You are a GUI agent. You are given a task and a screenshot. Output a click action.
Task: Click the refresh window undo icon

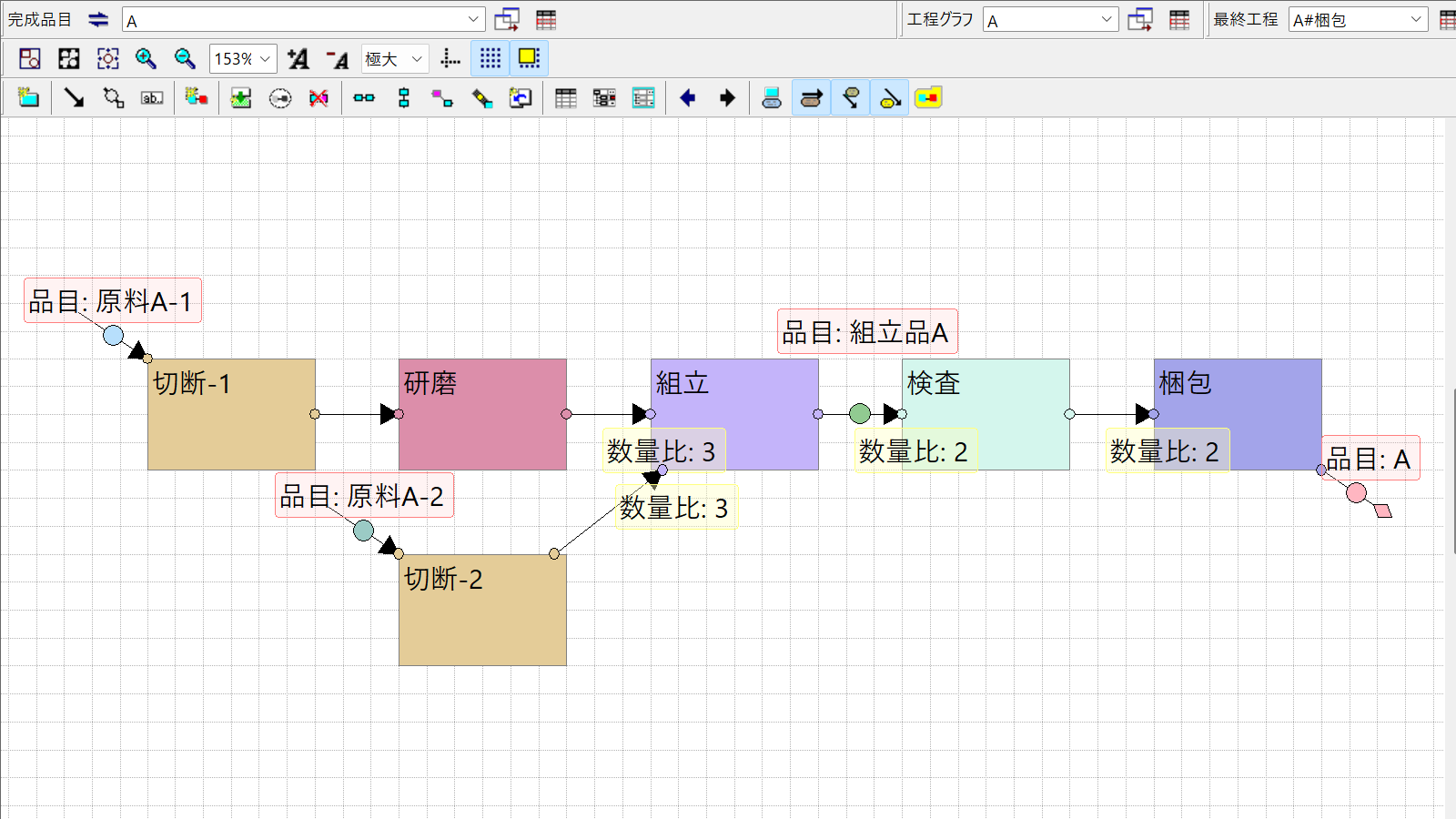[x=521, y=97]
